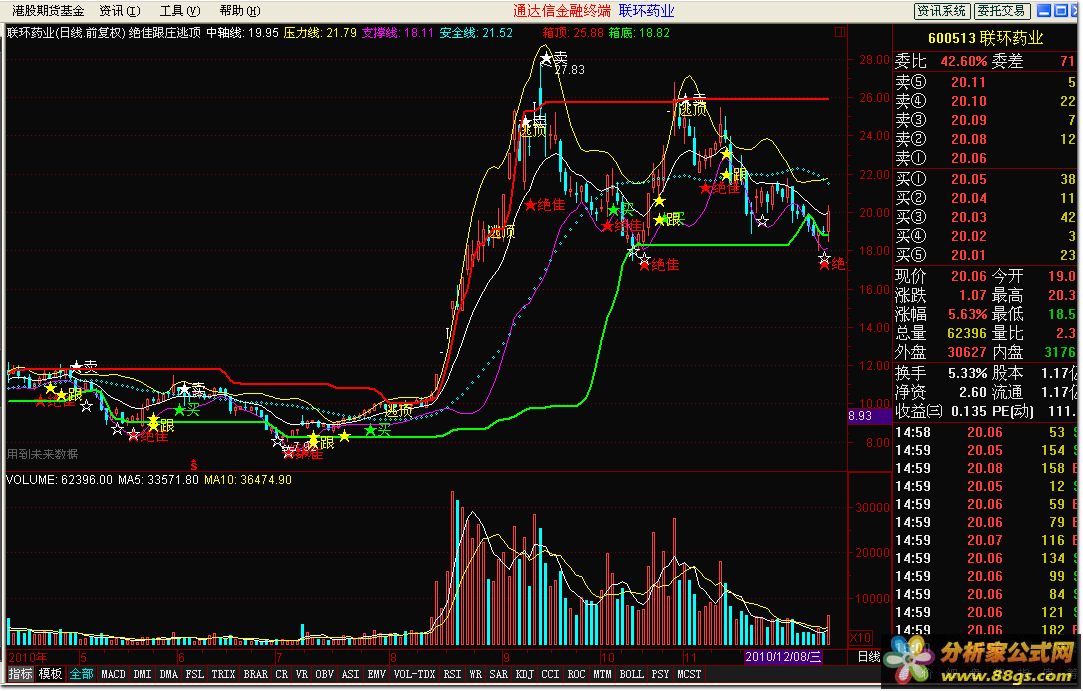Open the 资讯(I) menu
The width and height of the screenshot is (1083, 691).
[119, 10]
